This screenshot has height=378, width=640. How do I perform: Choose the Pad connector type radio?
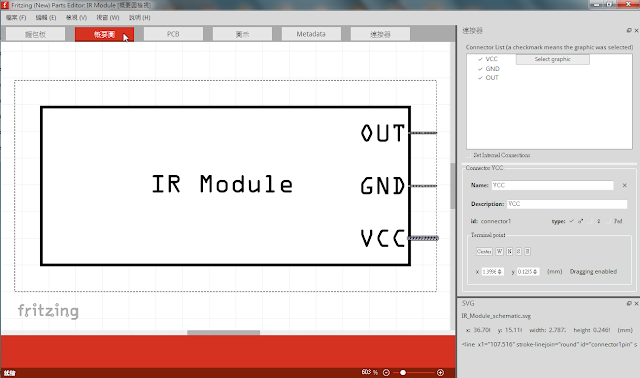click(x=608, y=221)
